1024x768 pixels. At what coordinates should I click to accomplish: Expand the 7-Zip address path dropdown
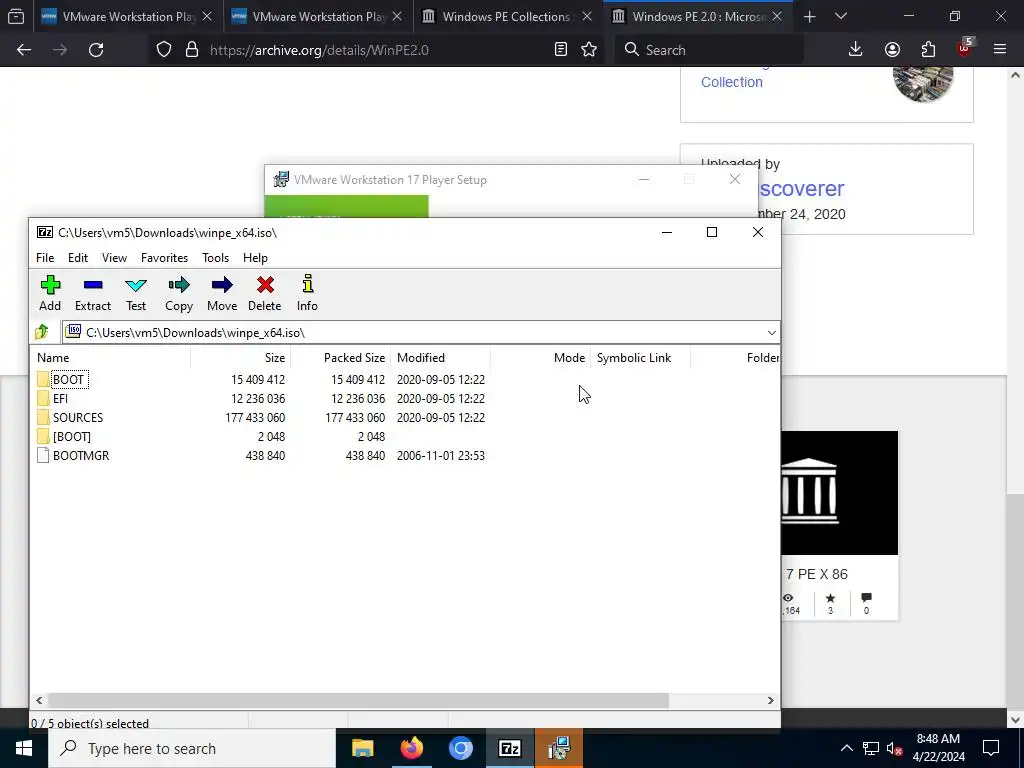771,332
